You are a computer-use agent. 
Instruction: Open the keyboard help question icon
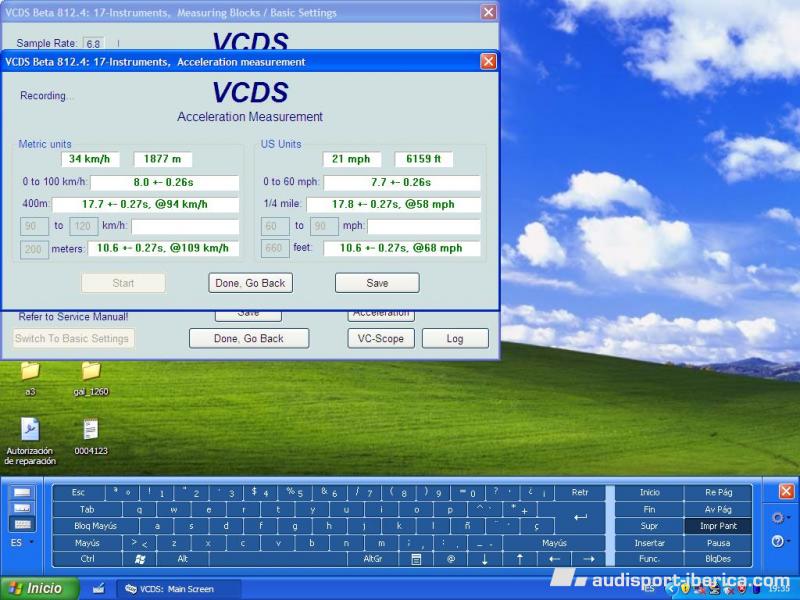pos(778,541)
